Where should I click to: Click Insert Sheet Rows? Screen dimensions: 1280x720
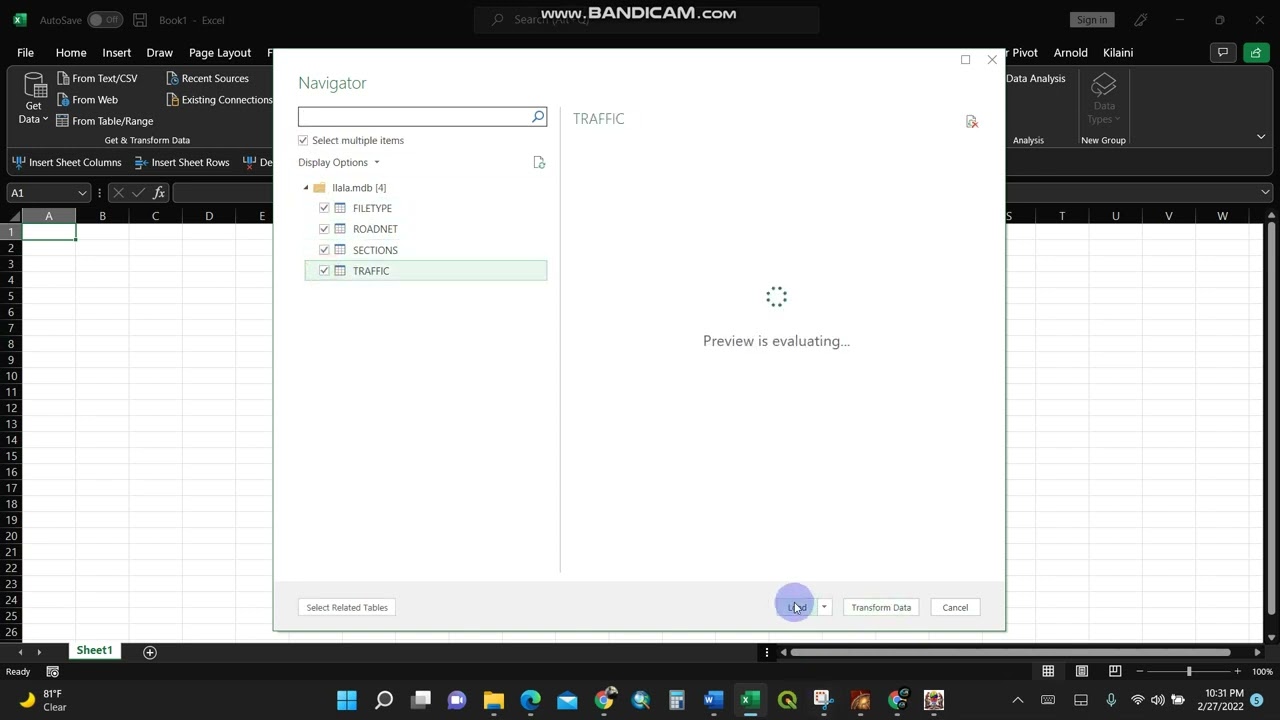(182, 162)
